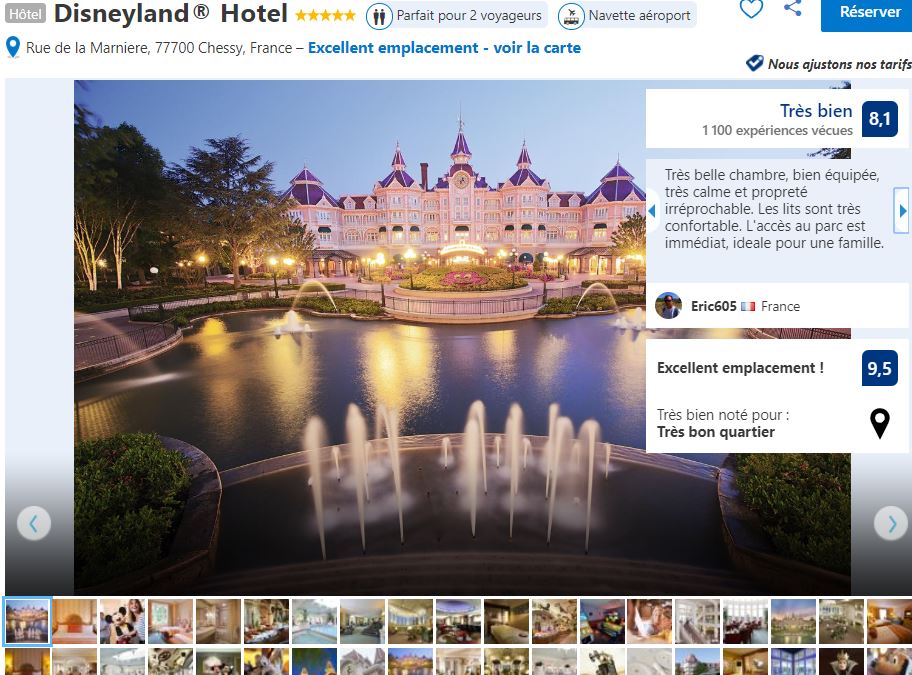This screenshot has width=912, height=675.
Task: Show previous guest review with left arrow
Action: (652, 210)
